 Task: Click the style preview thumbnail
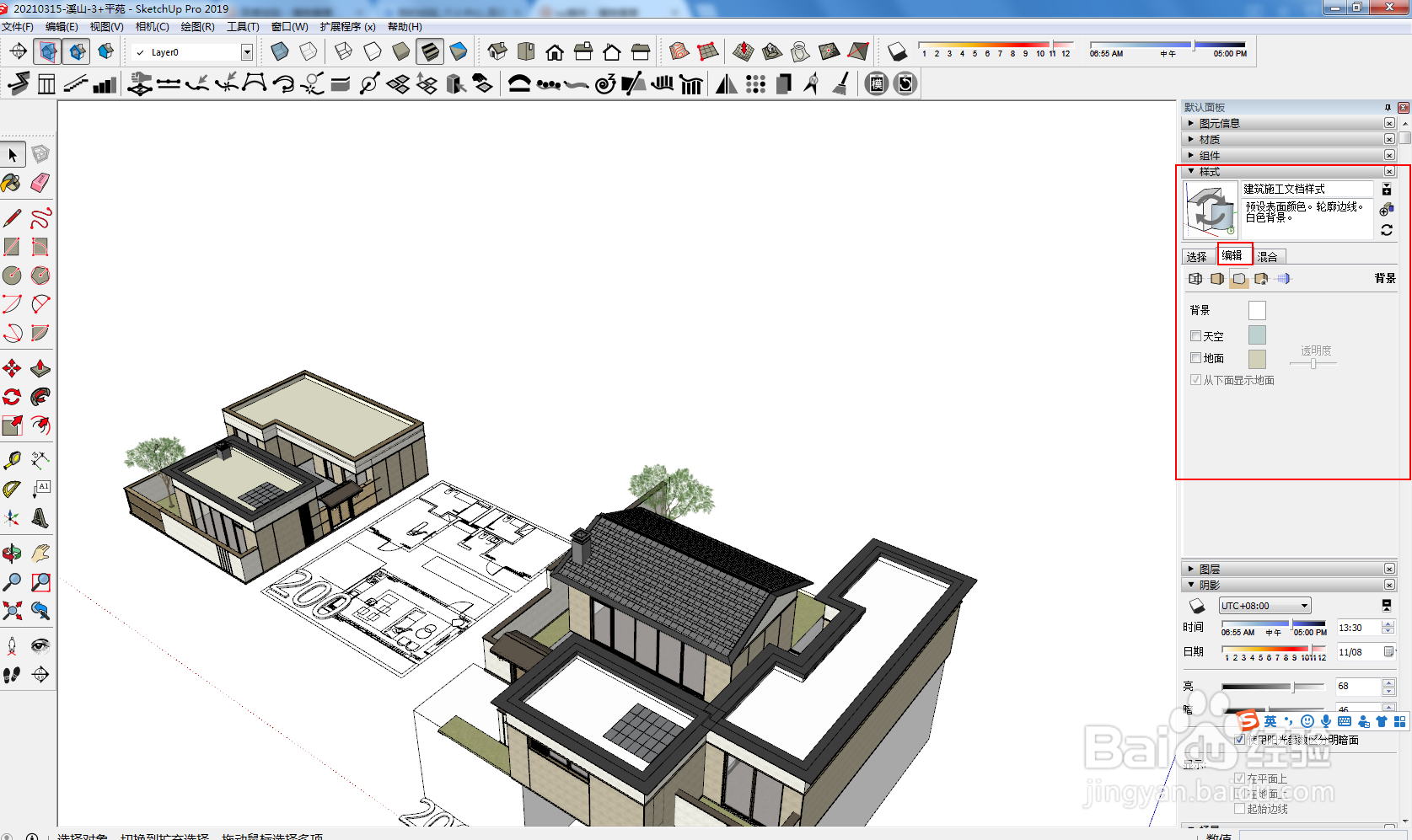pyautogui.click(x=1211, y=210)
